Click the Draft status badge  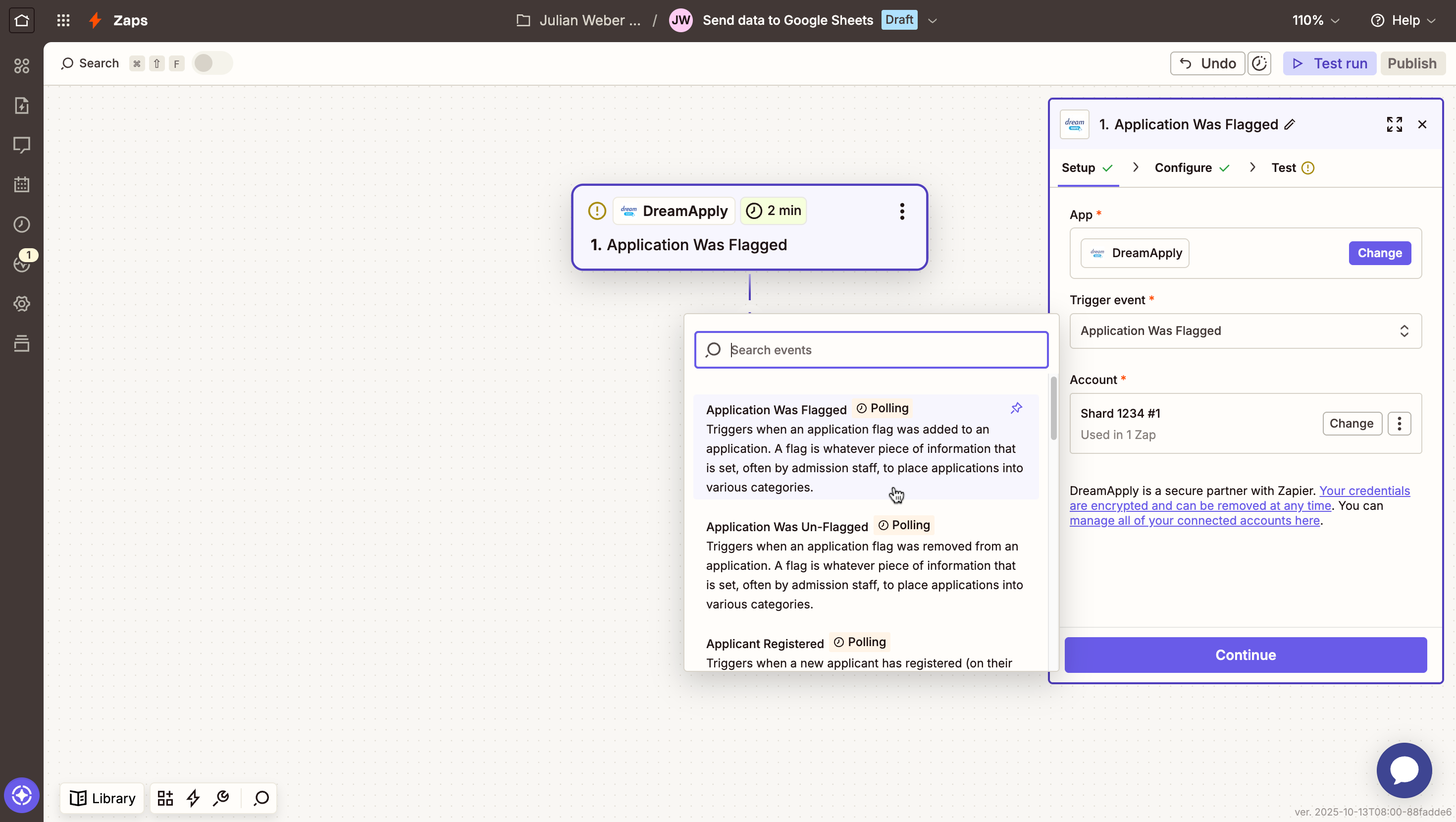[899, 20]
